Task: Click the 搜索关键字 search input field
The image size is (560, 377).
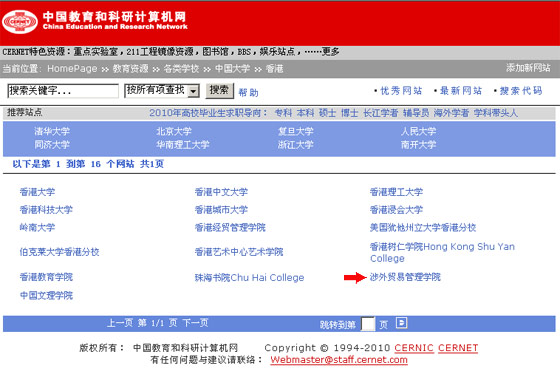Action: (x=63, y=91)
